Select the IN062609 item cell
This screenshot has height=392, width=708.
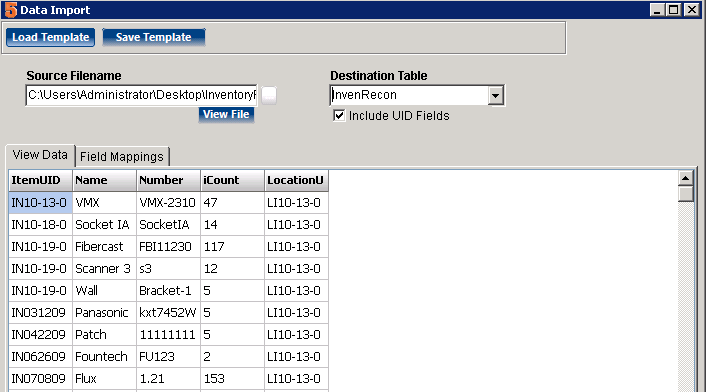(41, 357)
